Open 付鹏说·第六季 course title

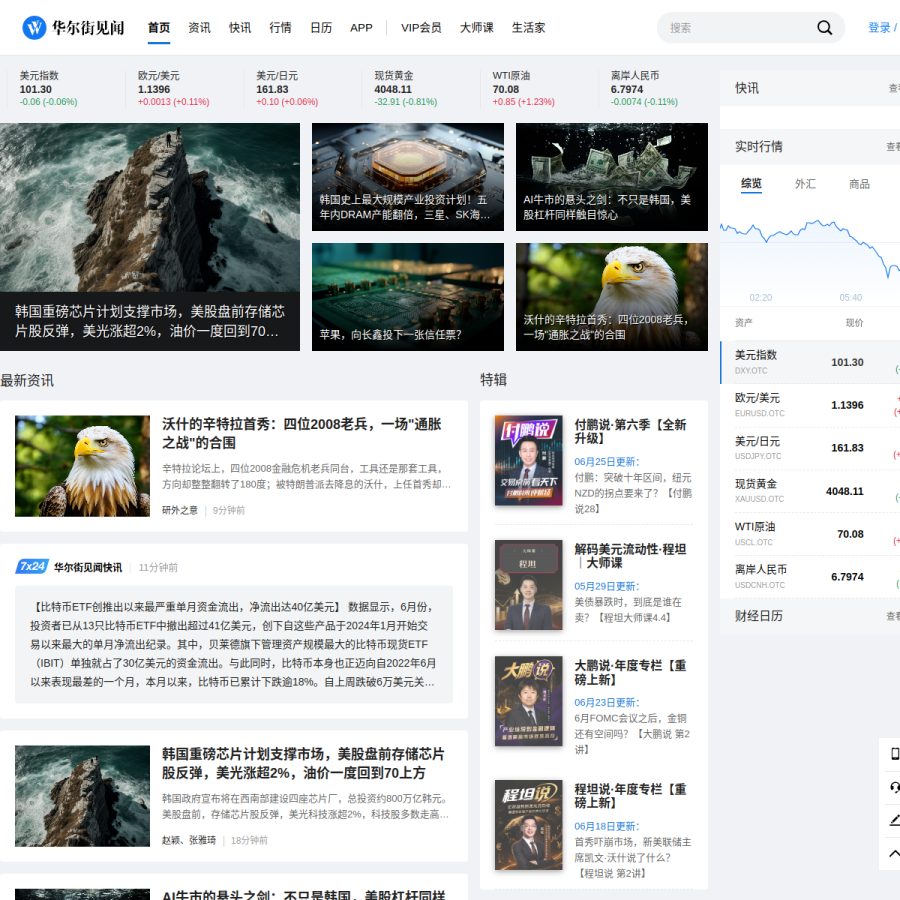click(x=630, y=432)
